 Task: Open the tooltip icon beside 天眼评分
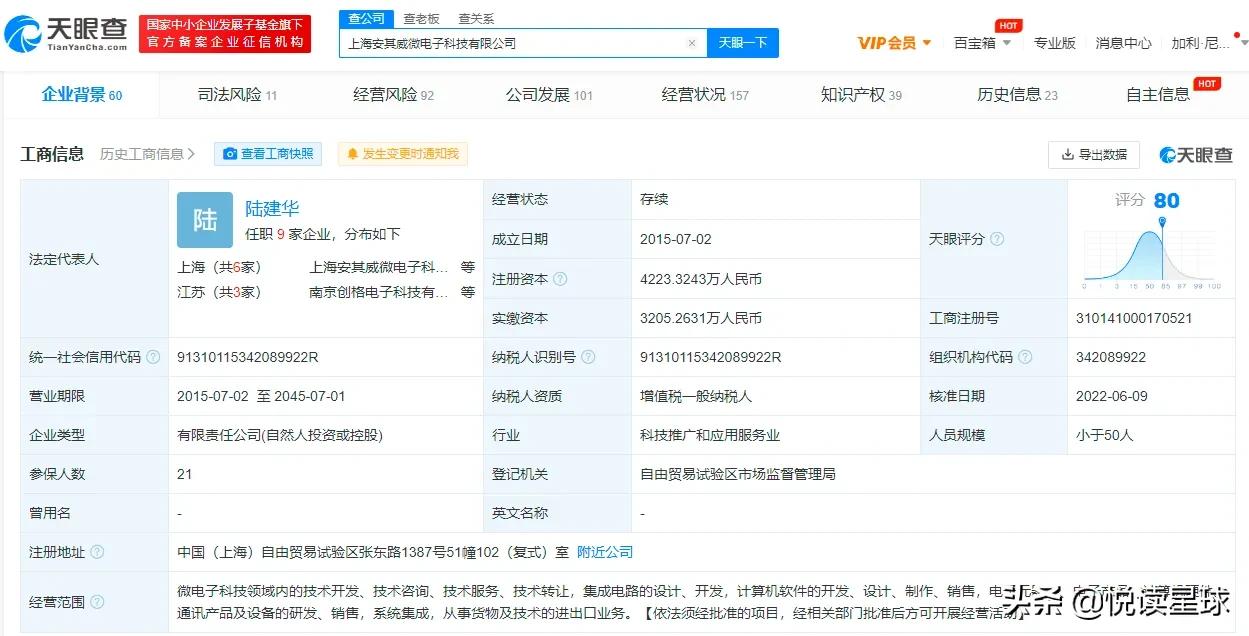[x=996, y=239]
